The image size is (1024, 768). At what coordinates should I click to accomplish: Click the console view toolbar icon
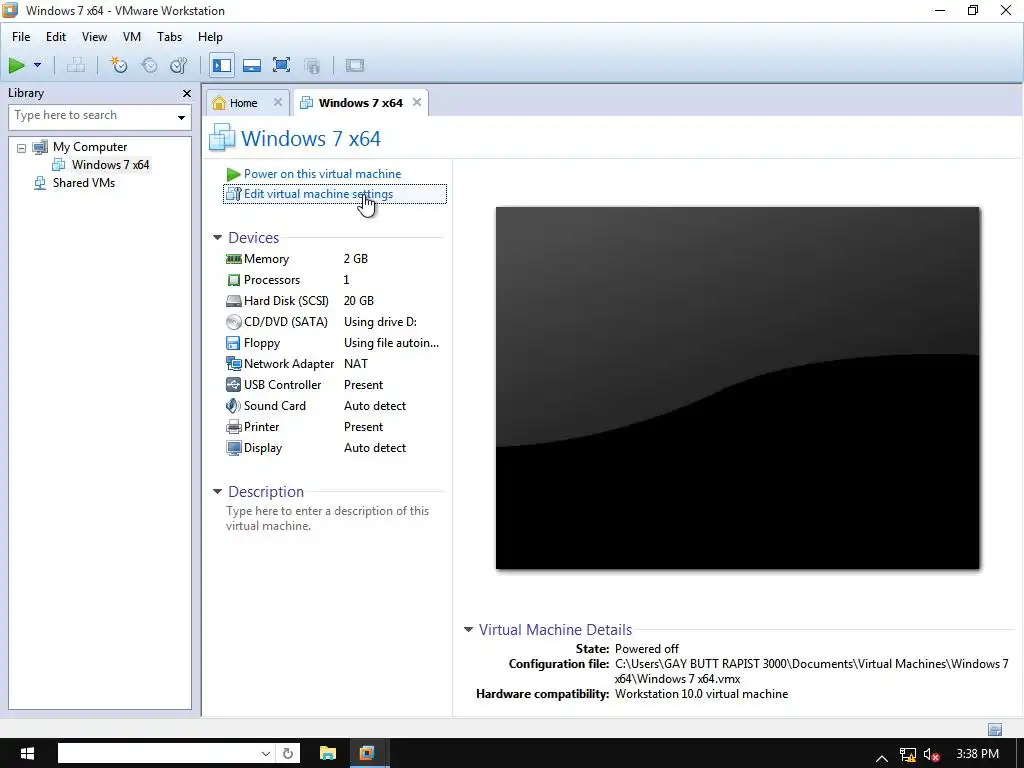(355, 65)
